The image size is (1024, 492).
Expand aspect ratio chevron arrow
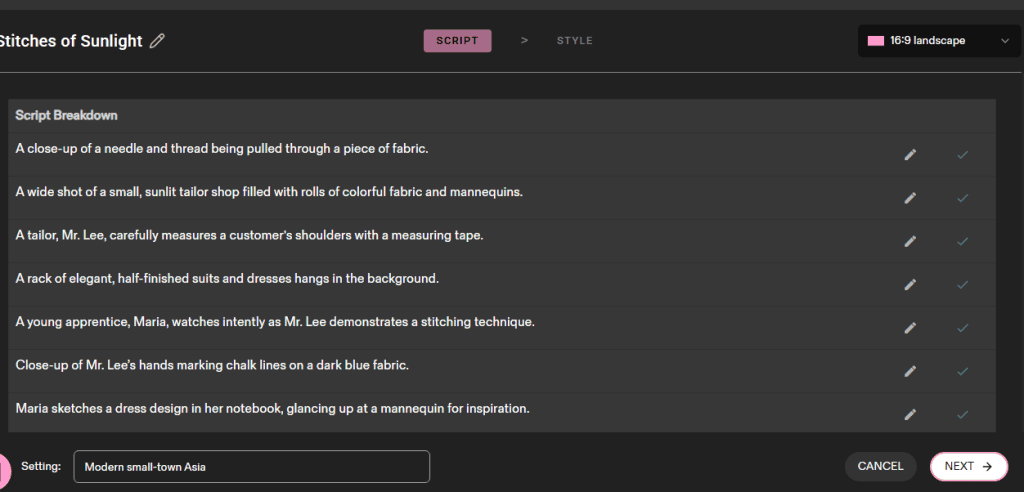coord(1004,41)
